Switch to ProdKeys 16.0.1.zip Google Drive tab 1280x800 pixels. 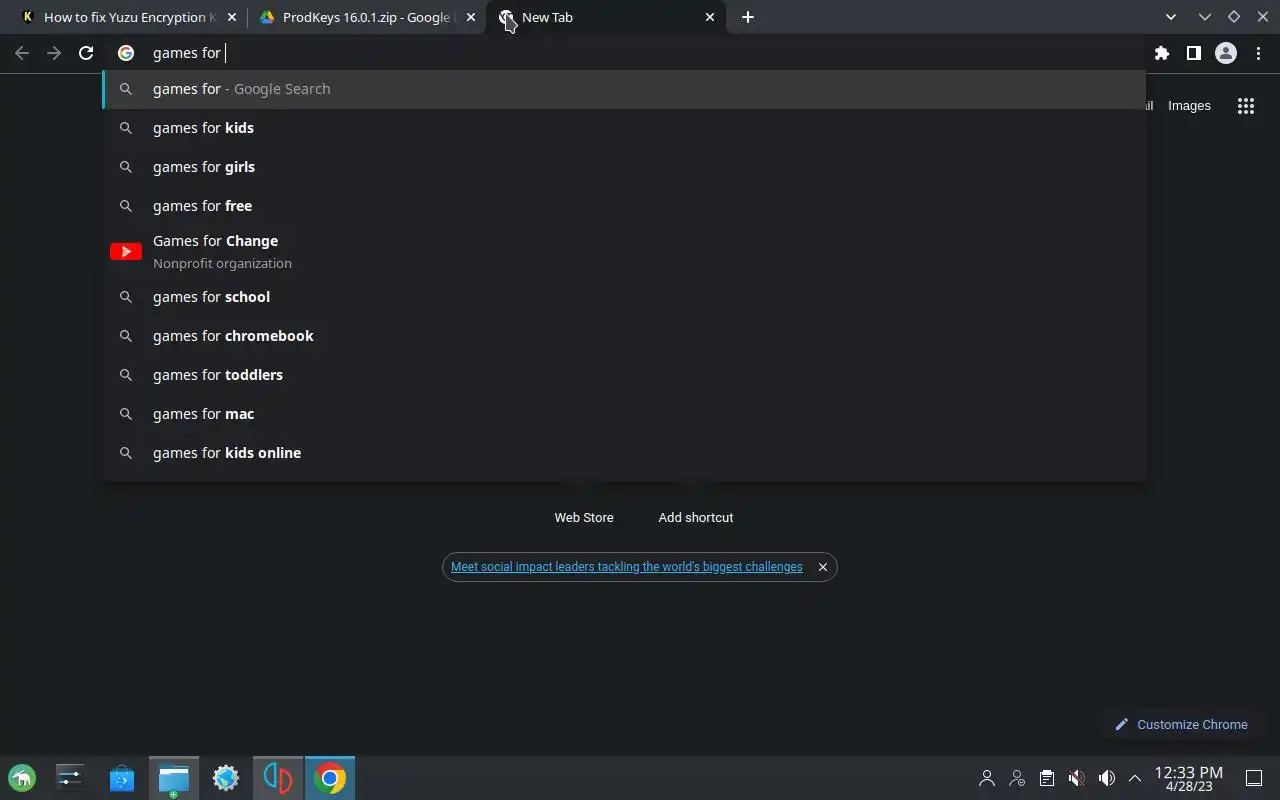click(x=365, y=17)
